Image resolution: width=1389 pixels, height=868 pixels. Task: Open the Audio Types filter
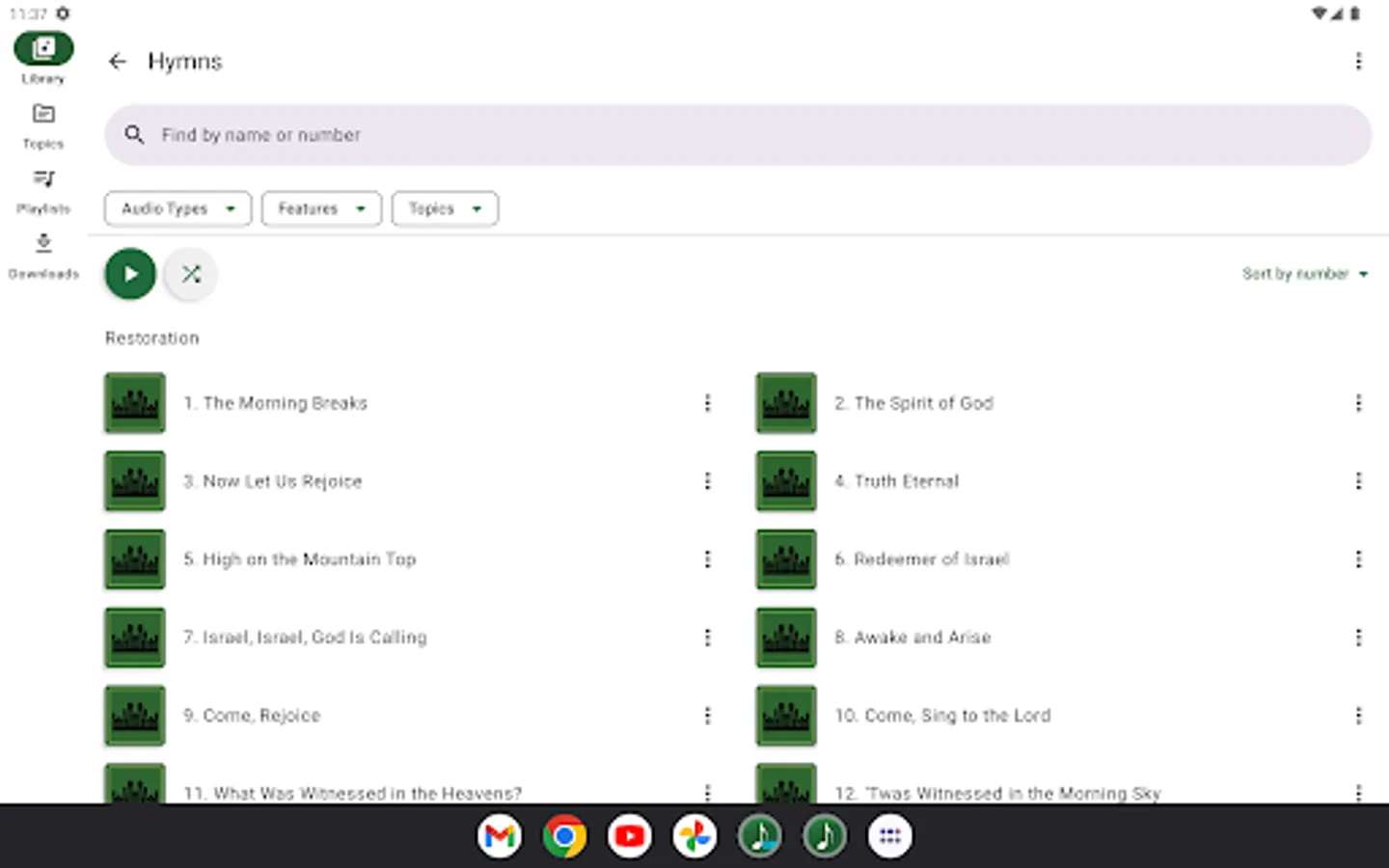tap(177, 208)
